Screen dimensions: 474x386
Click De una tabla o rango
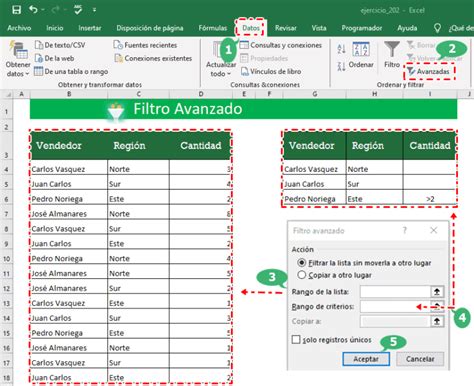tap(71, 71)
